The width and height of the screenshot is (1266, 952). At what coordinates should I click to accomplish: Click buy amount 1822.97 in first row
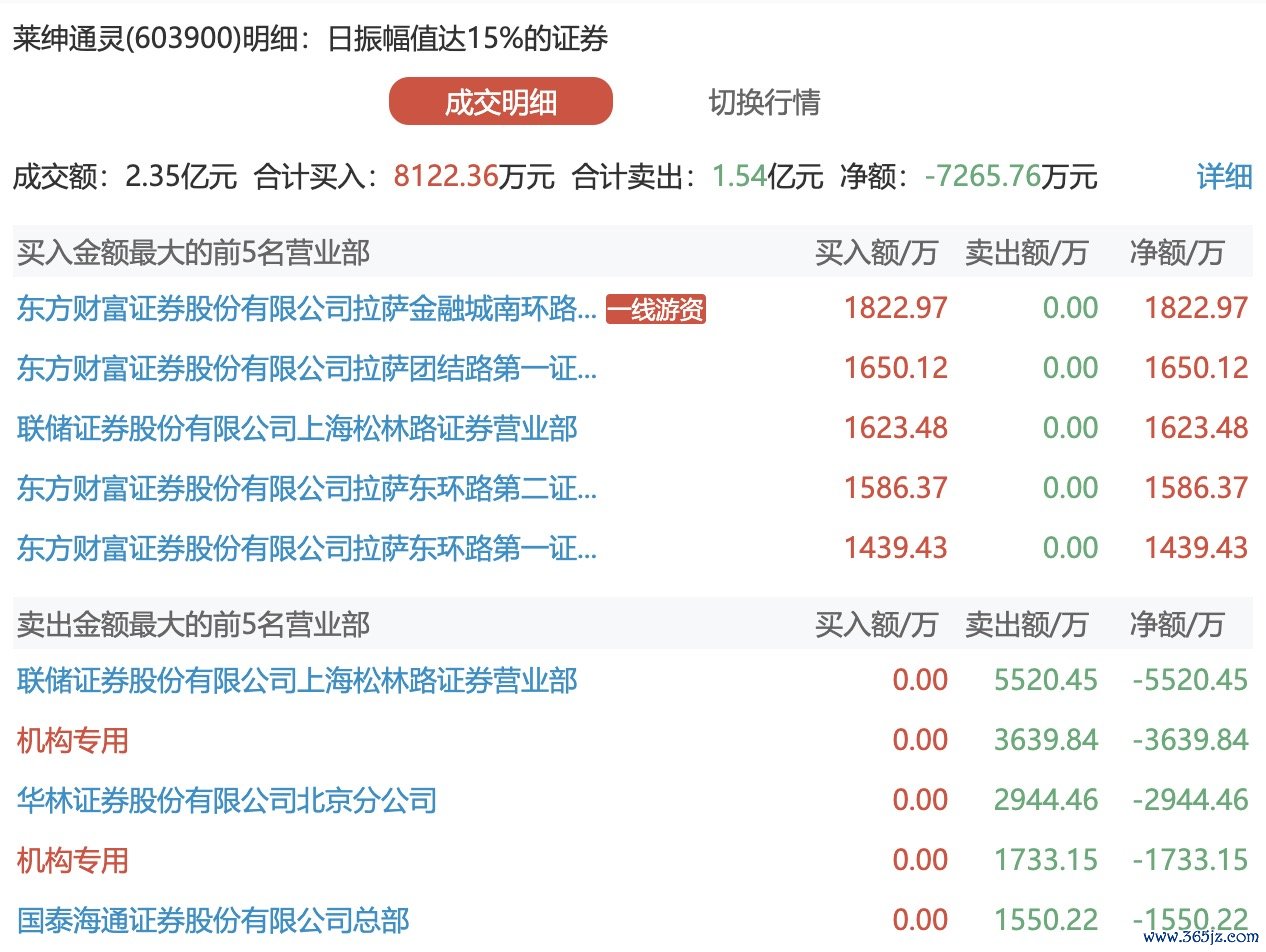click(x=896, y=309)
